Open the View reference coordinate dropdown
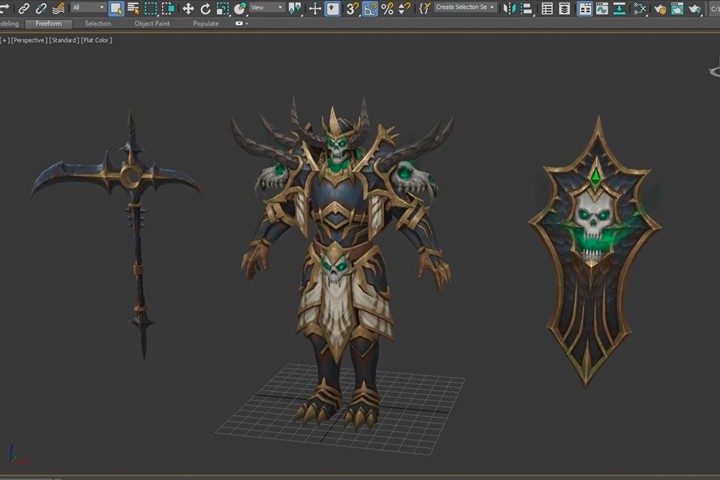 click(267, 8)
